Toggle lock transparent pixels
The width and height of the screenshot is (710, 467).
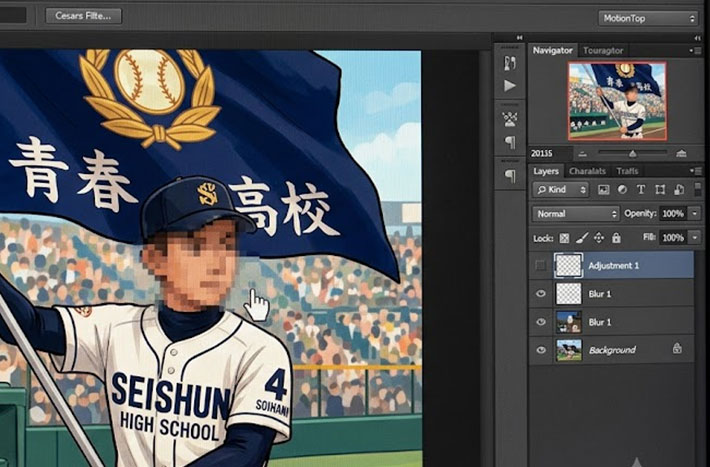564,238
